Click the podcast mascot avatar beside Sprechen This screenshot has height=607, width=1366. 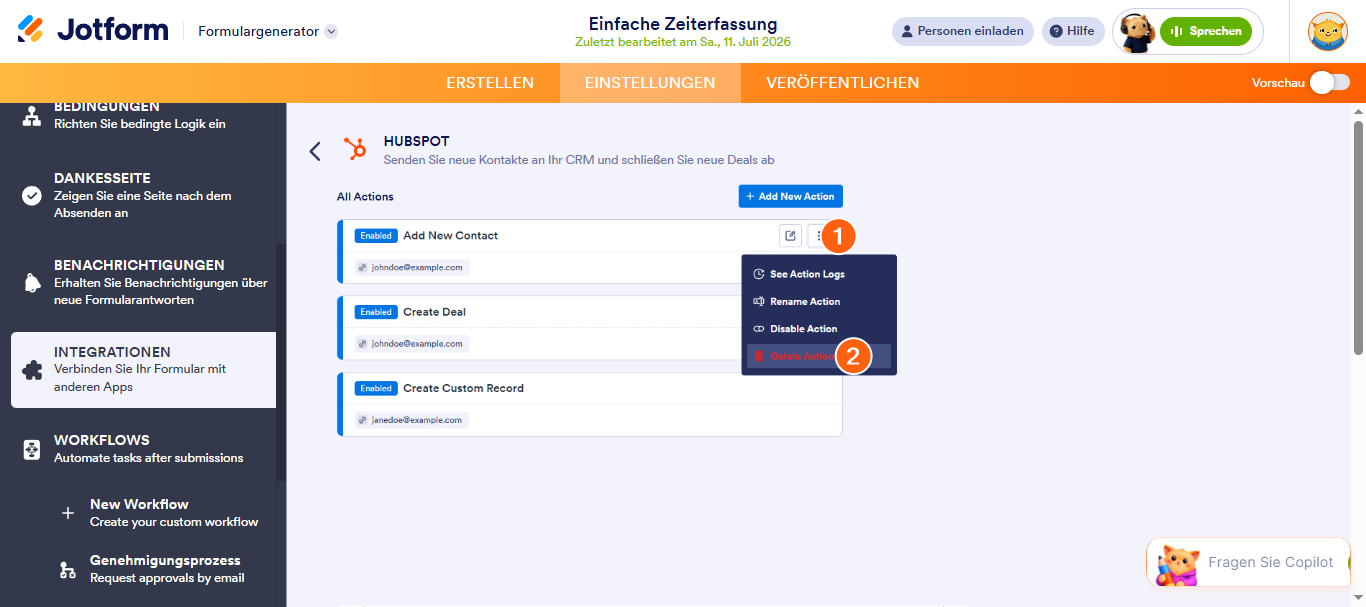point(1137,32)
